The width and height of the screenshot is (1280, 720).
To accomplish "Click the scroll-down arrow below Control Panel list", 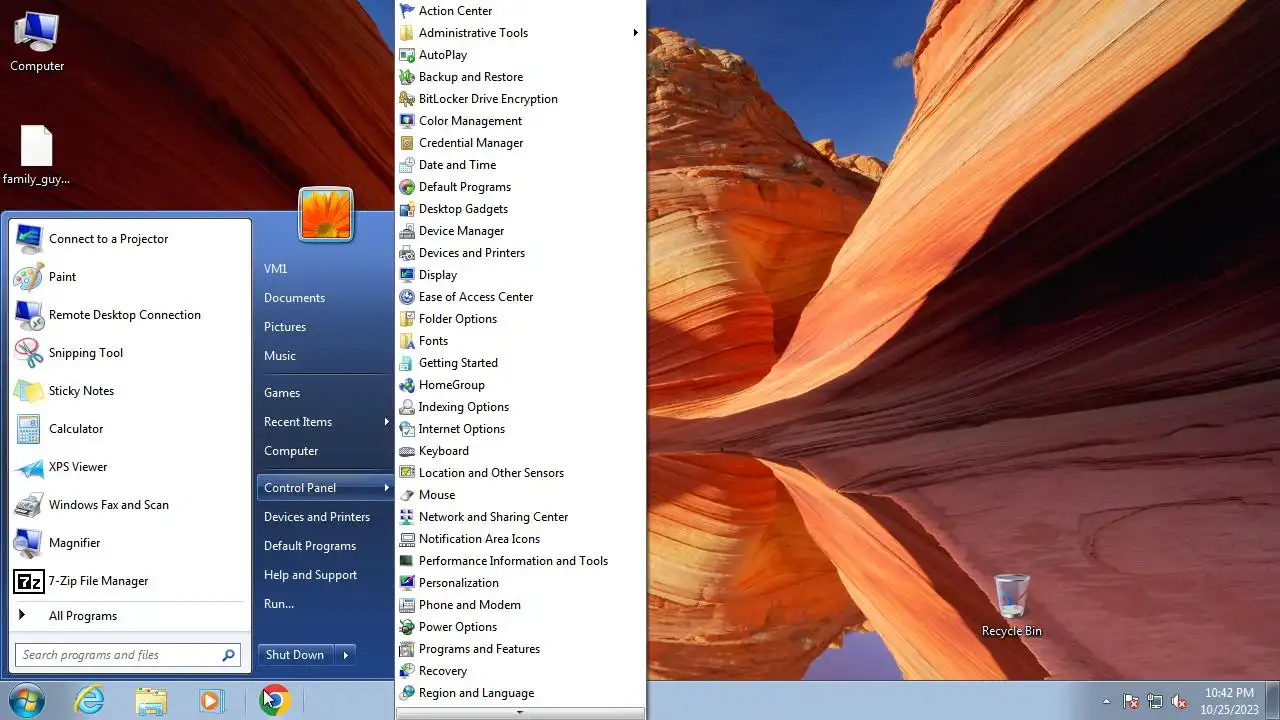I will (x=520, y=713).
